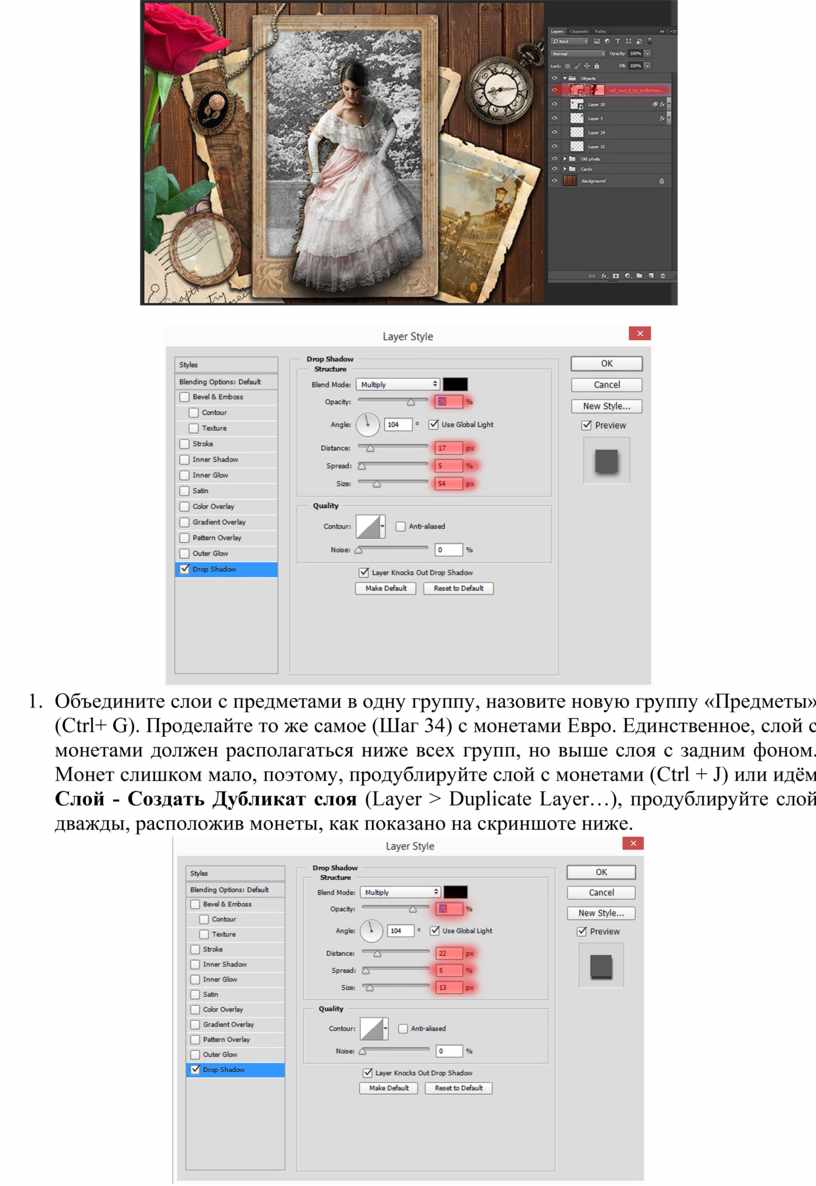The image size is (816, 1186).
Task: Open the Contour picker in the upper dialog
Action: click(371, 526)
